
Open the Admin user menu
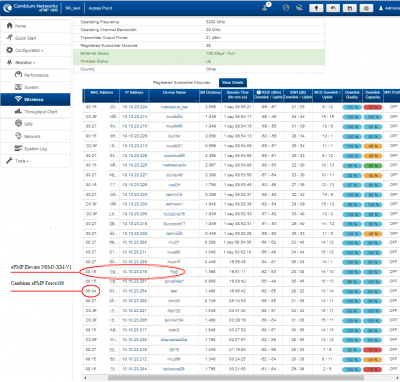pyautogui.click(x=389, y=8)
